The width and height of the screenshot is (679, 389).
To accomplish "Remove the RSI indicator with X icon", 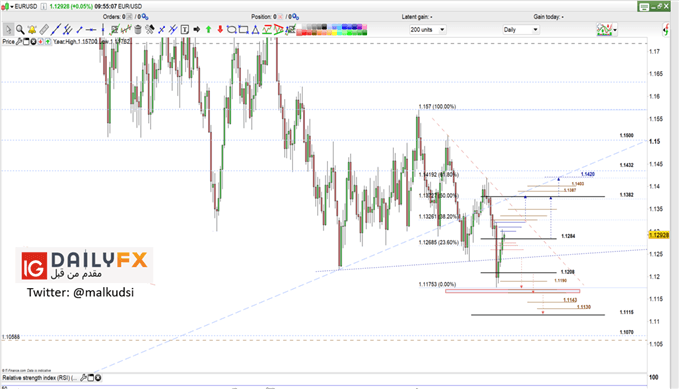I will click(x=98, y=378).
